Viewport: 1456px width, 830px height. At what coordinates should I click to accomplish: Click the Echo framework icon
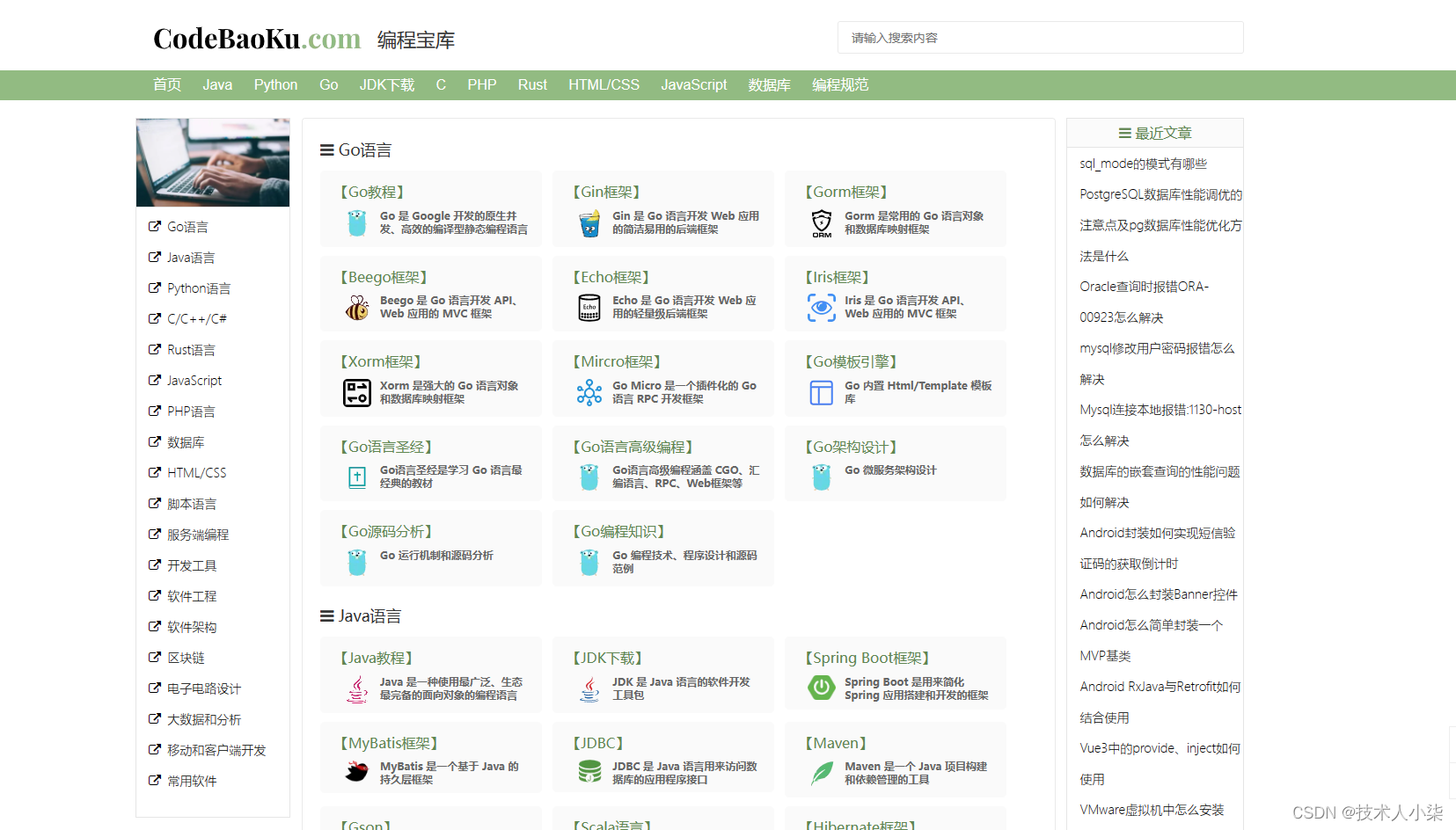point(589,308)
